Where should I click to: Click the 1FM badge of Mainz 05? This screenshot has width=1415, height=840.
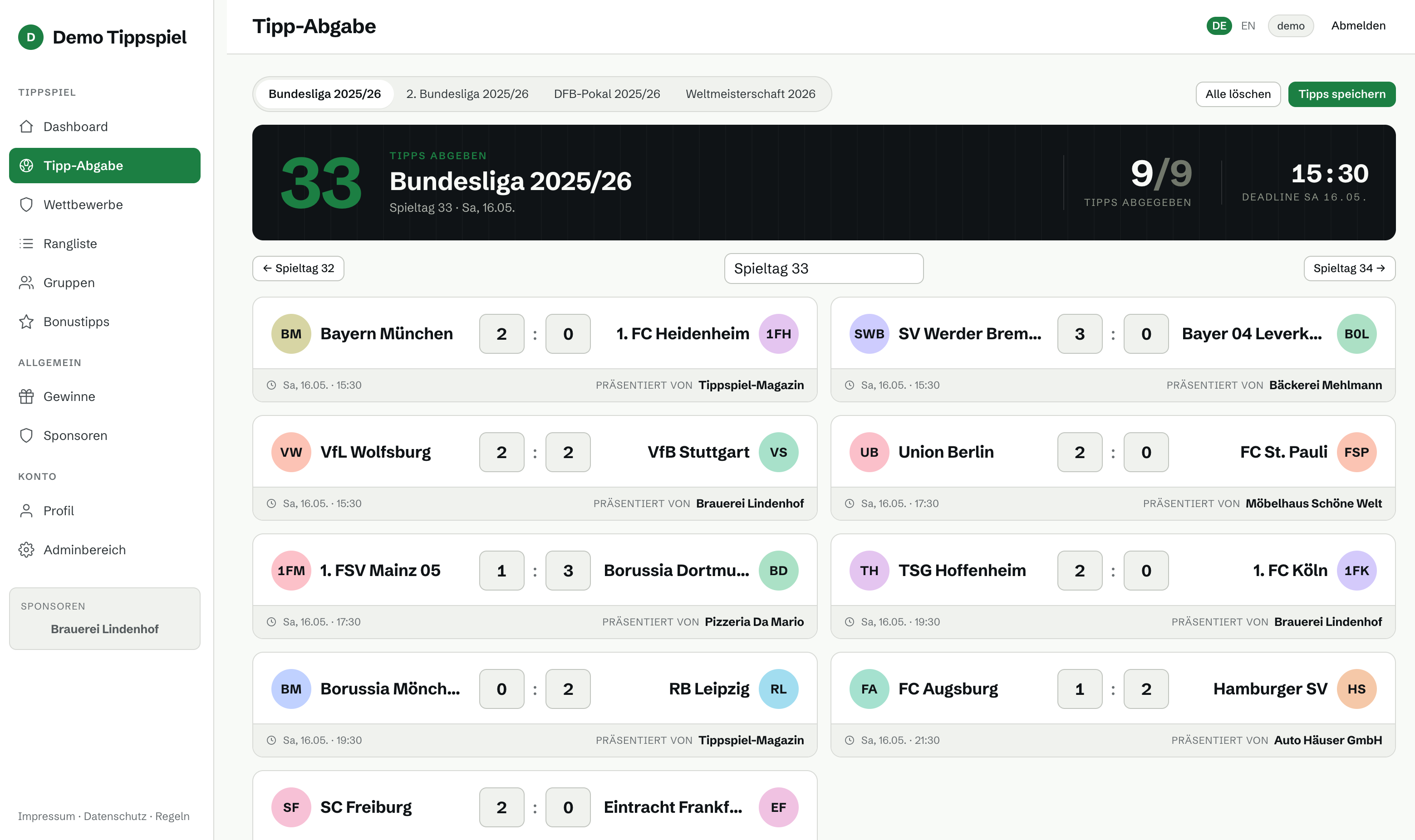coord(291,571)
